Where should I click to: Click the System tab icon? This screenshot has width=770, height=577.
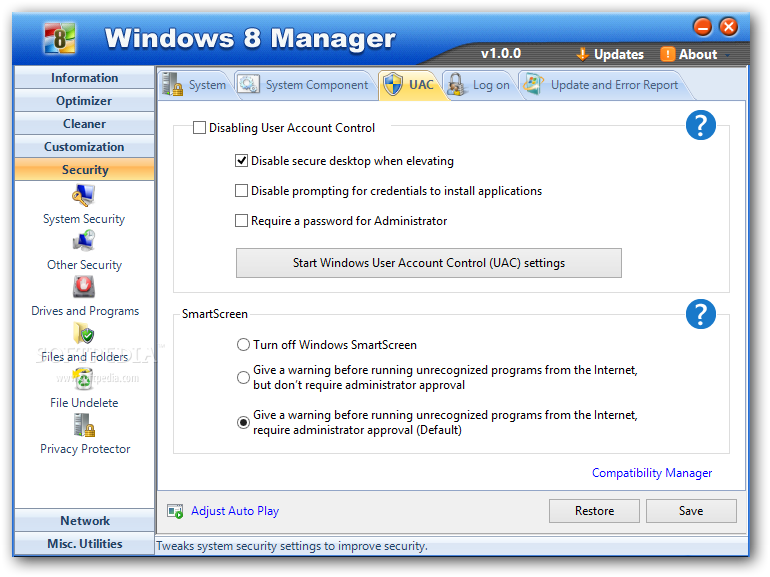tap(172, 84)
